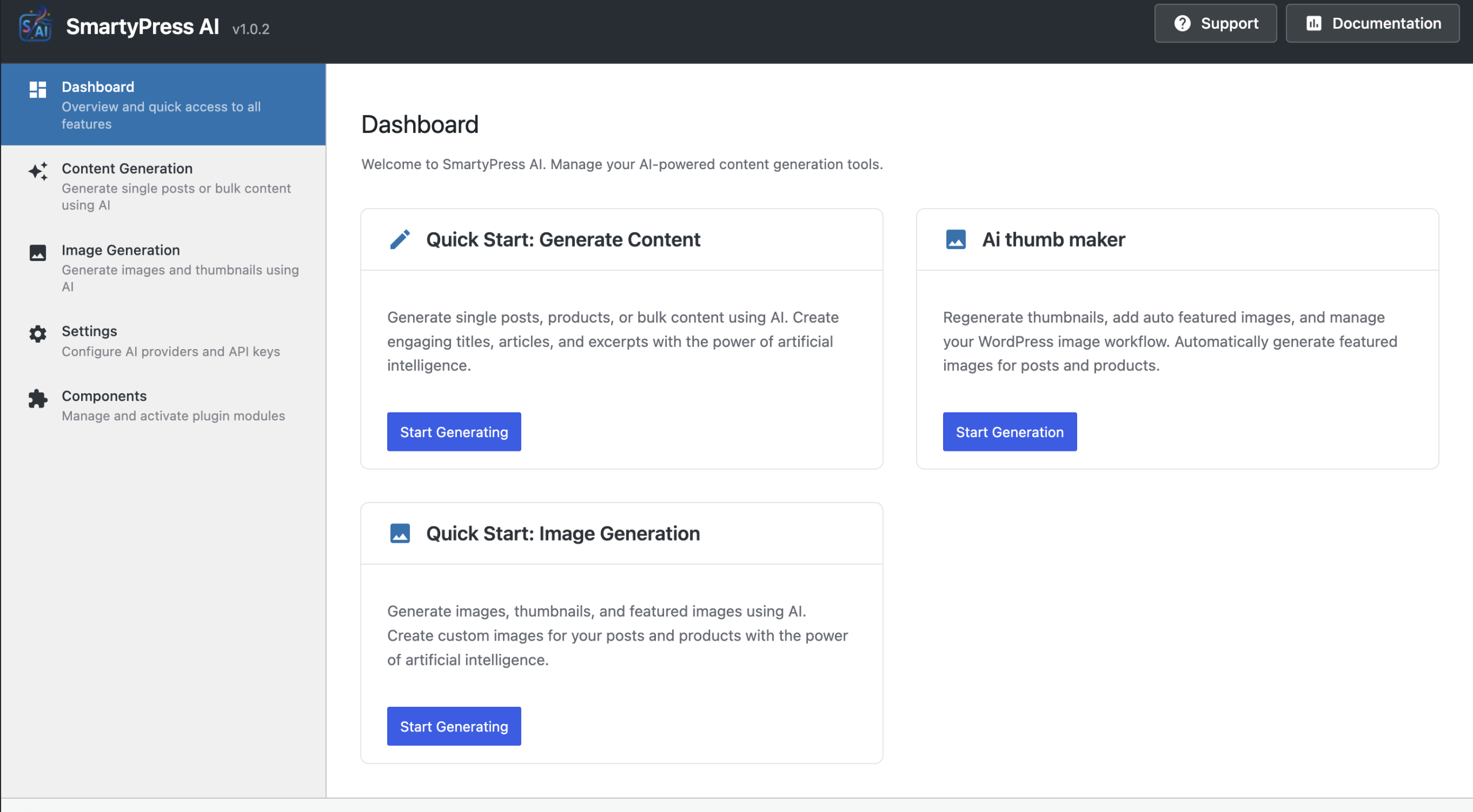Image resolution: width=1473 pixels, height=812 pixels.
Task: Open the Content Generation section
Action: [127, 168]
